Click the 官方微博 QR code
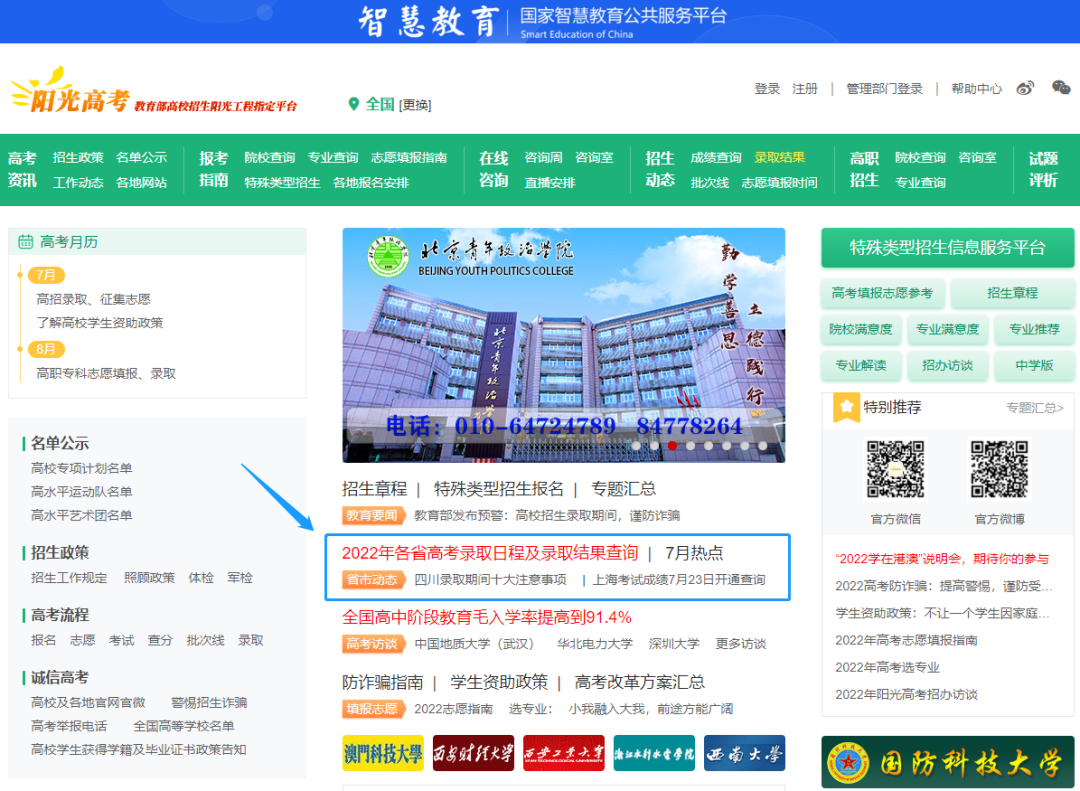The height and width of the screenshot is (791, 1080). click(x=999, y=469)
